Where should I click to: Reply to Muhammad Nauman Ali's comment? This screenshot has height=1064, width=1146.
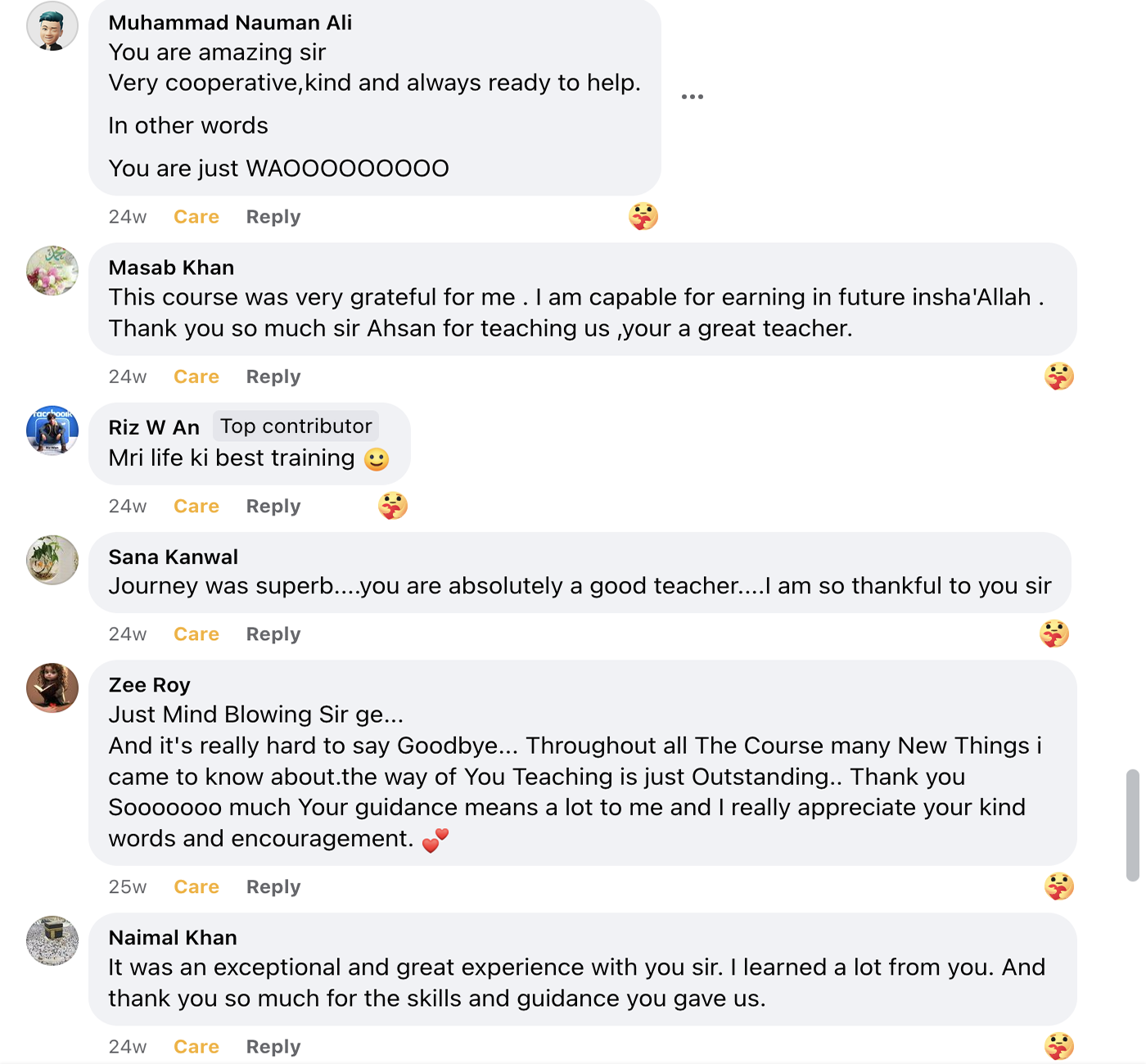point(273,217)
